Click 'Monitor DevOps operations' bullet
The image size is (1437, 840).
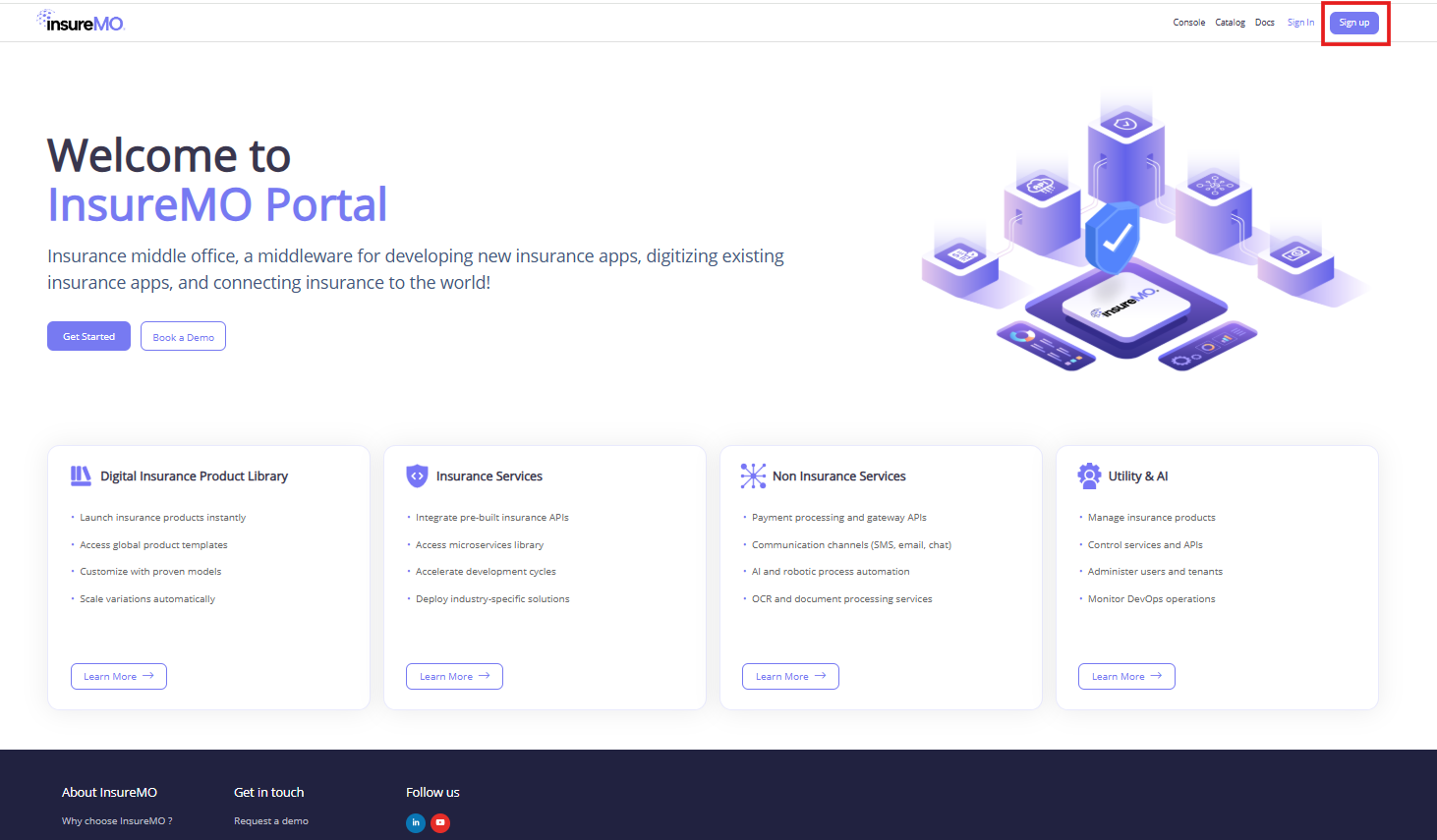[x=1152, y=599]
